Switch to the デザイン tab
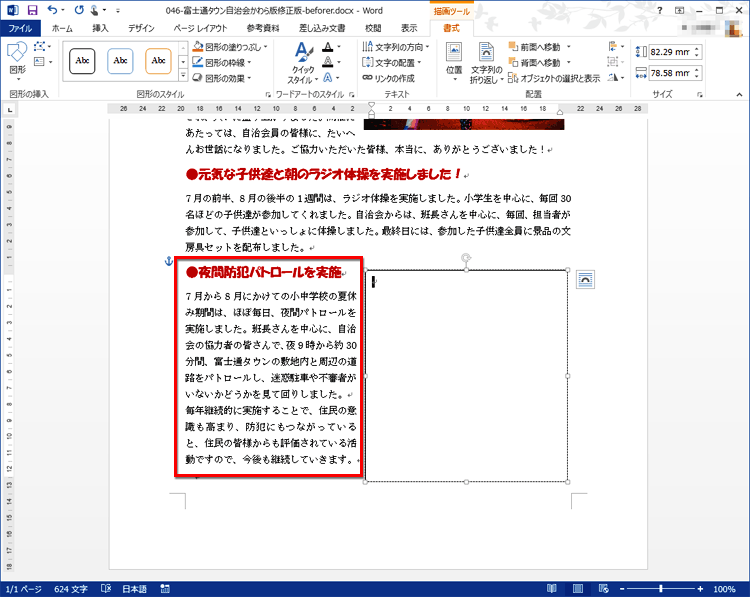 click(x=141, y=28)
